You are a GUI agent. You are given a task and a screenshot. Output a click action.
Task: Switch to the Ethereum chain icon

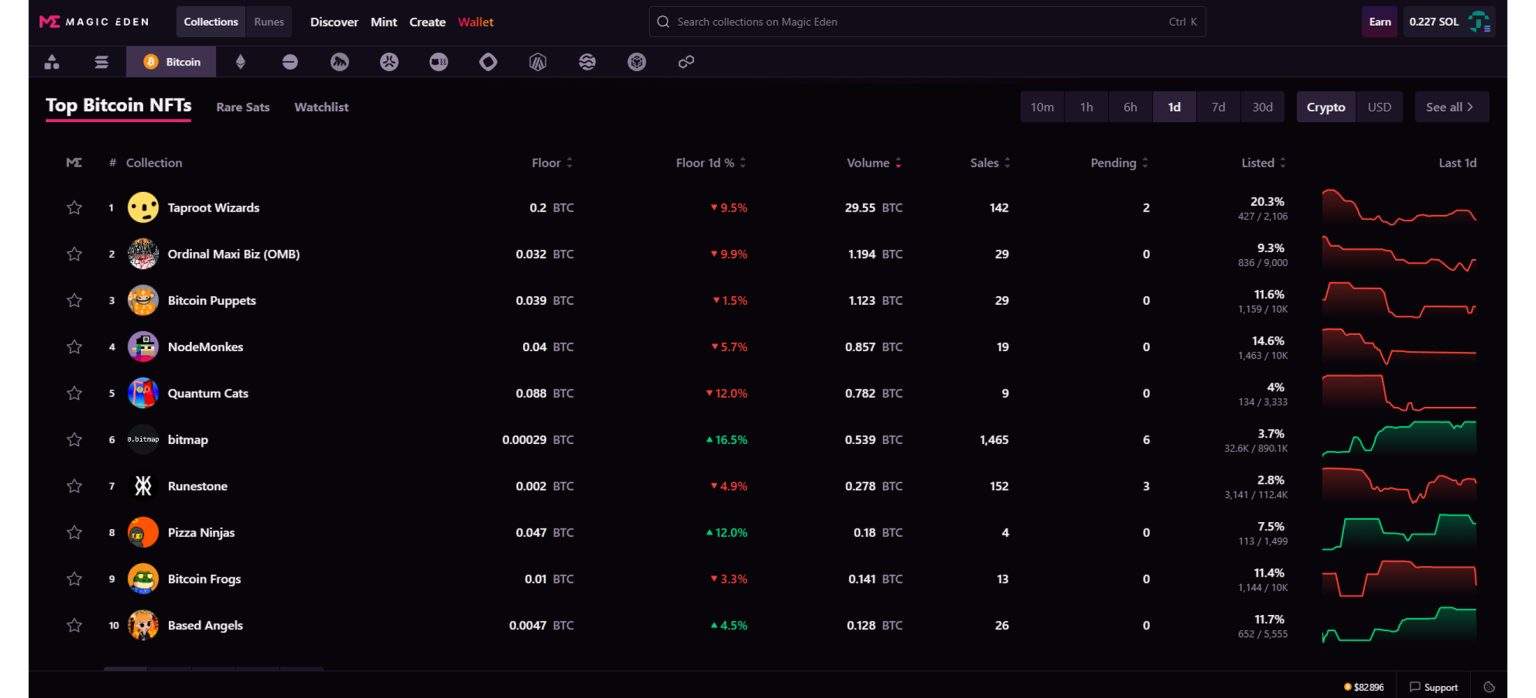tap(240, 62)
